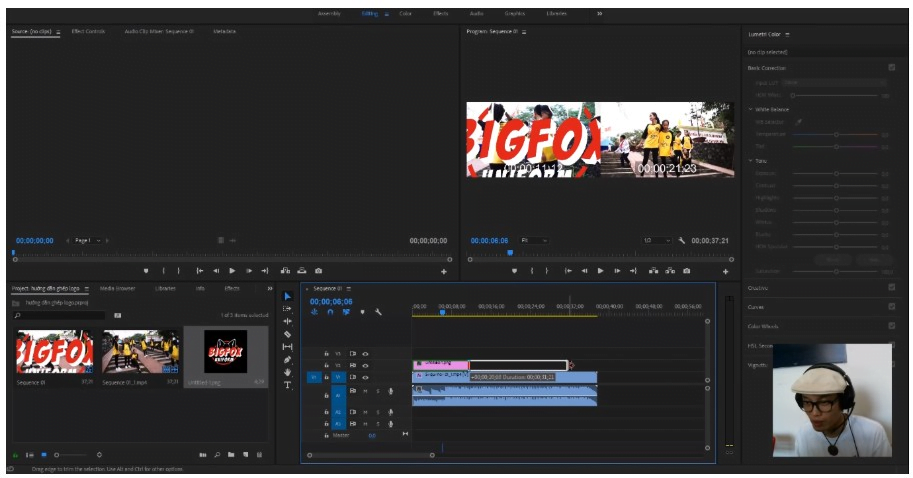This screenshot has height=478, width=913.
Task: Open the Page 1 dropdown in Source monitor
Action: coord(88,240)
